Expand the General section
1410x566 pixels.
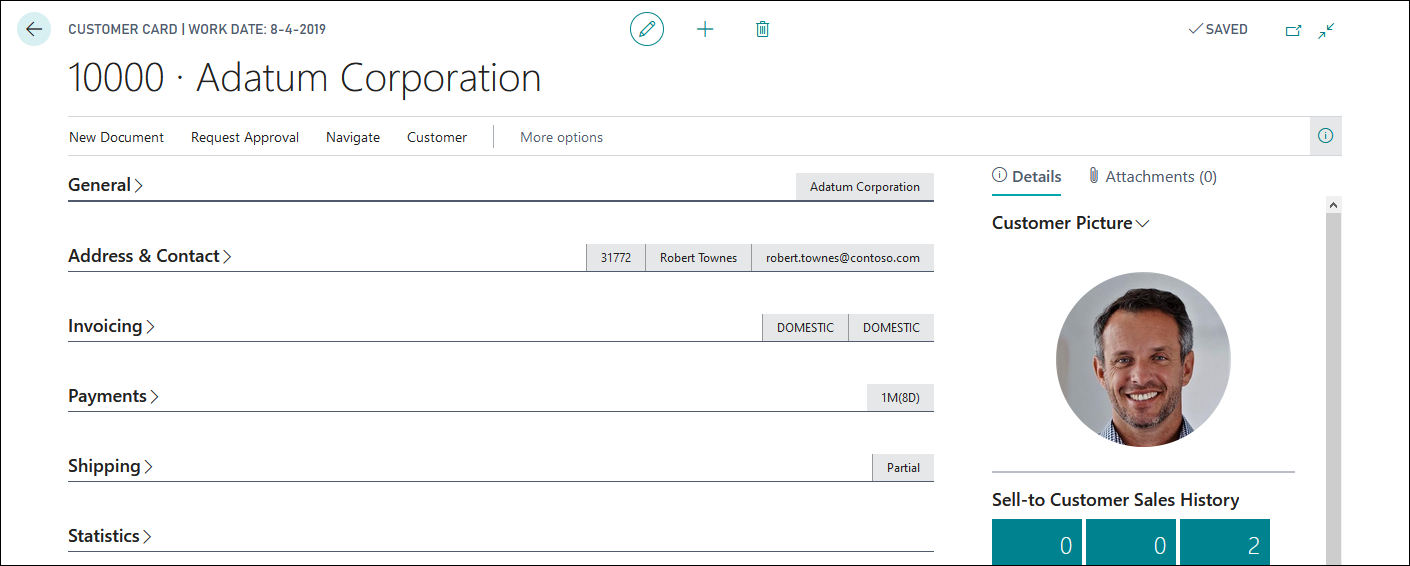[x=105, y=185]
